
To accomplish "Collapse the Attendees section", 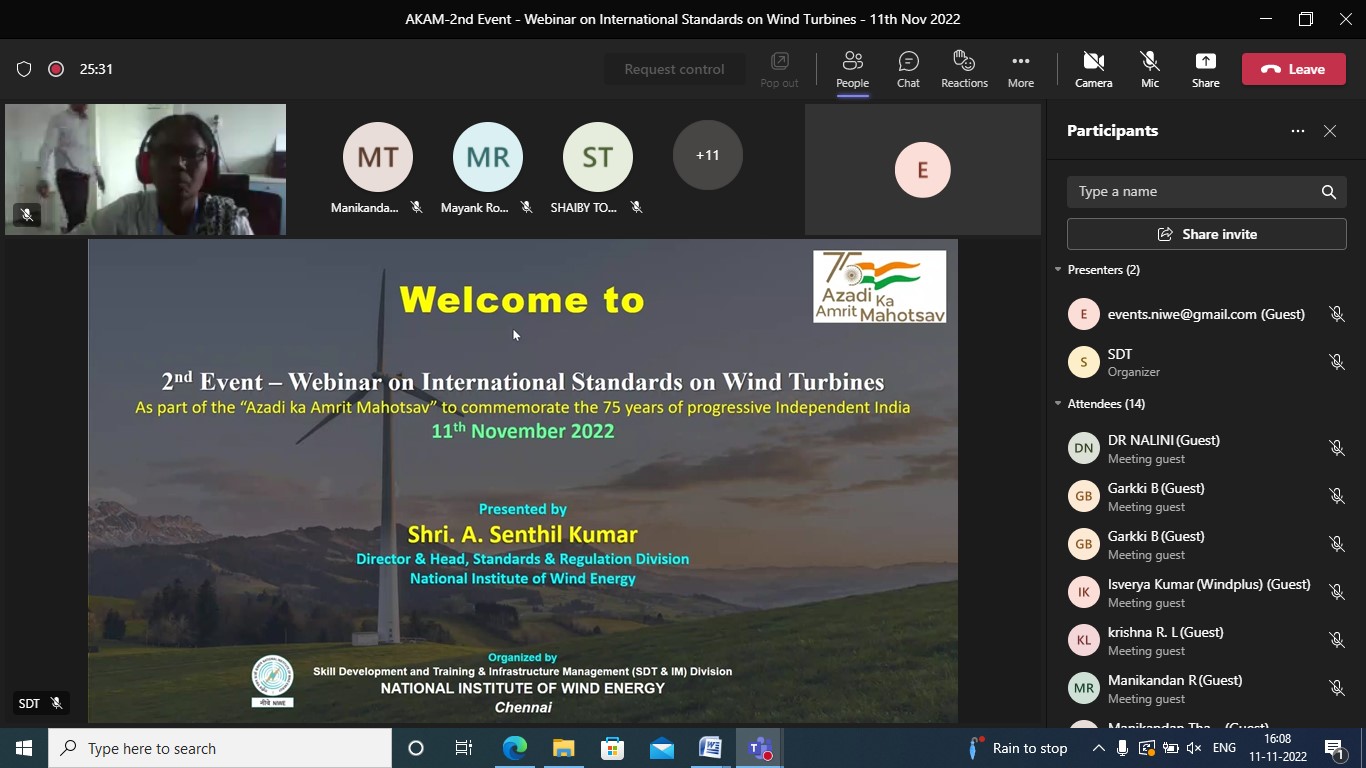I will (1058, 404).
